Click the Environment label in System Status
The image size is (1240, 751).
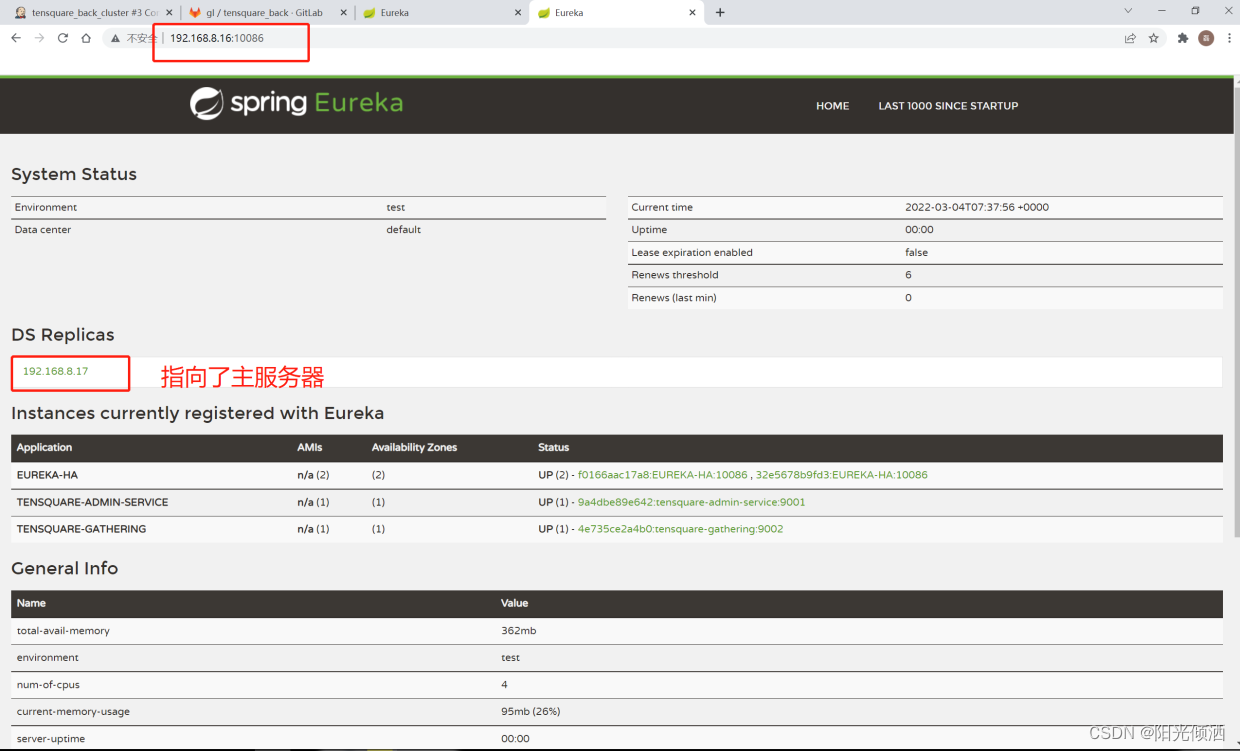45,208
